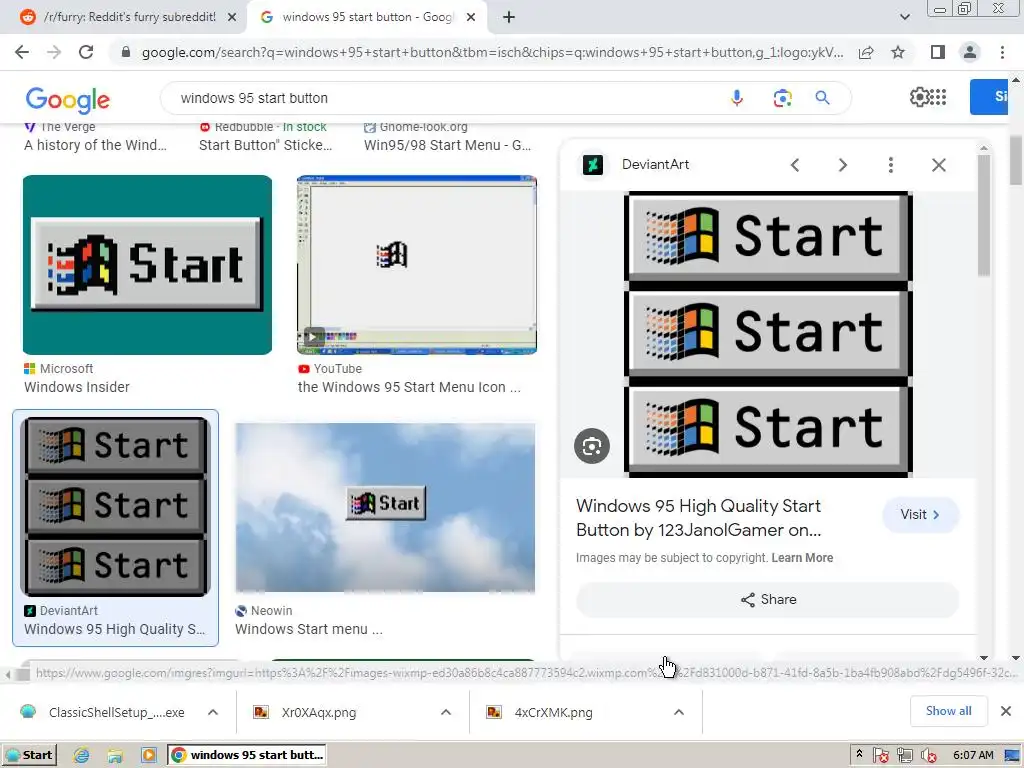Click the Share button
The image size is (1024, 768).
[x=767, y=600]
